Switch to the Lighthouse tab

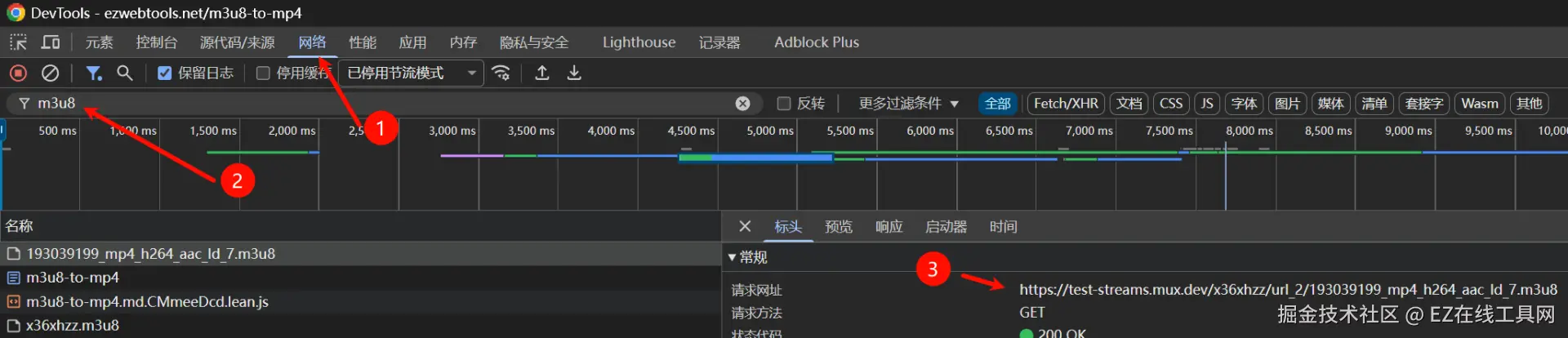(639, 42)
